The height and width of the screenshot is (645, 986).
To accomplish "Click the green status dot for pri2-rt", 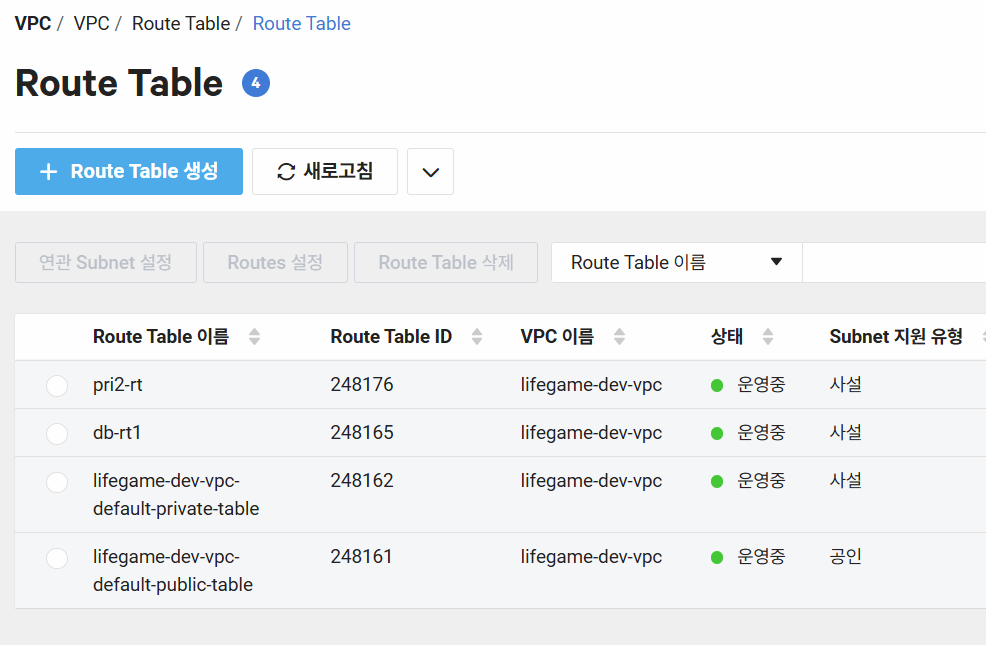I will pyautogui.click(x=717, y=385).
